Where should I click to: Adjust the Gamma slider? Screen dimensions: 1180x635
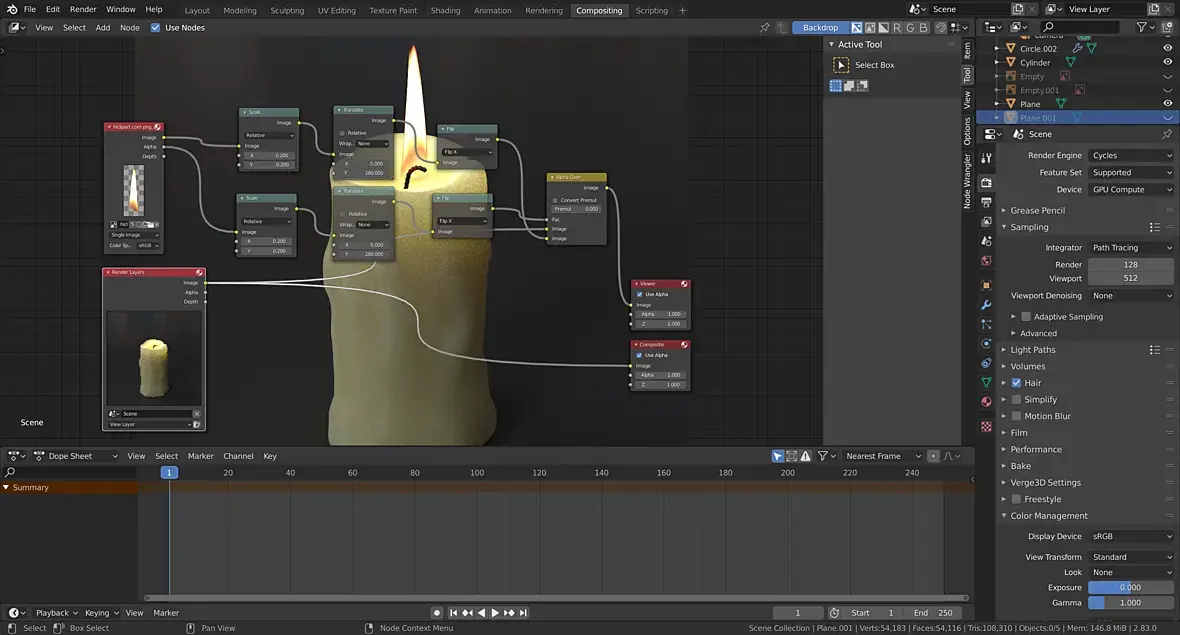click(x=1131, y=603)
